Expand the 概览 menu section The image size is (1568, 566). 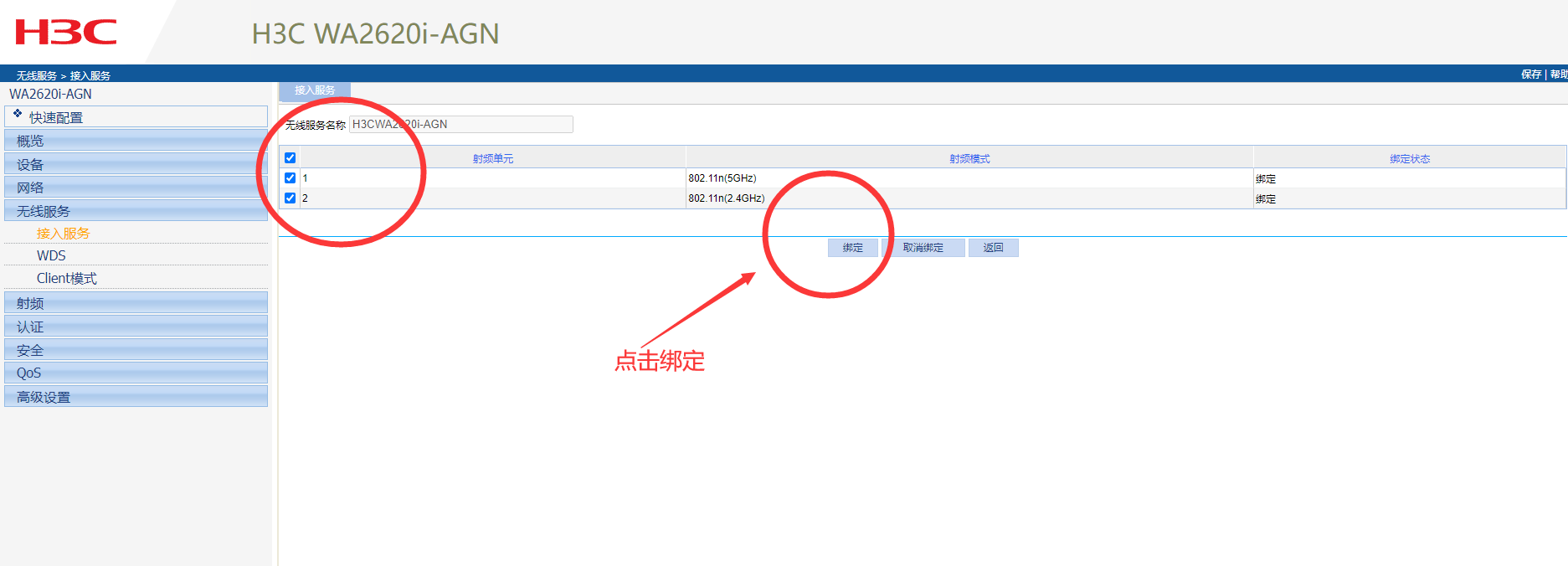pyautogui.click(x=136, y=141)
